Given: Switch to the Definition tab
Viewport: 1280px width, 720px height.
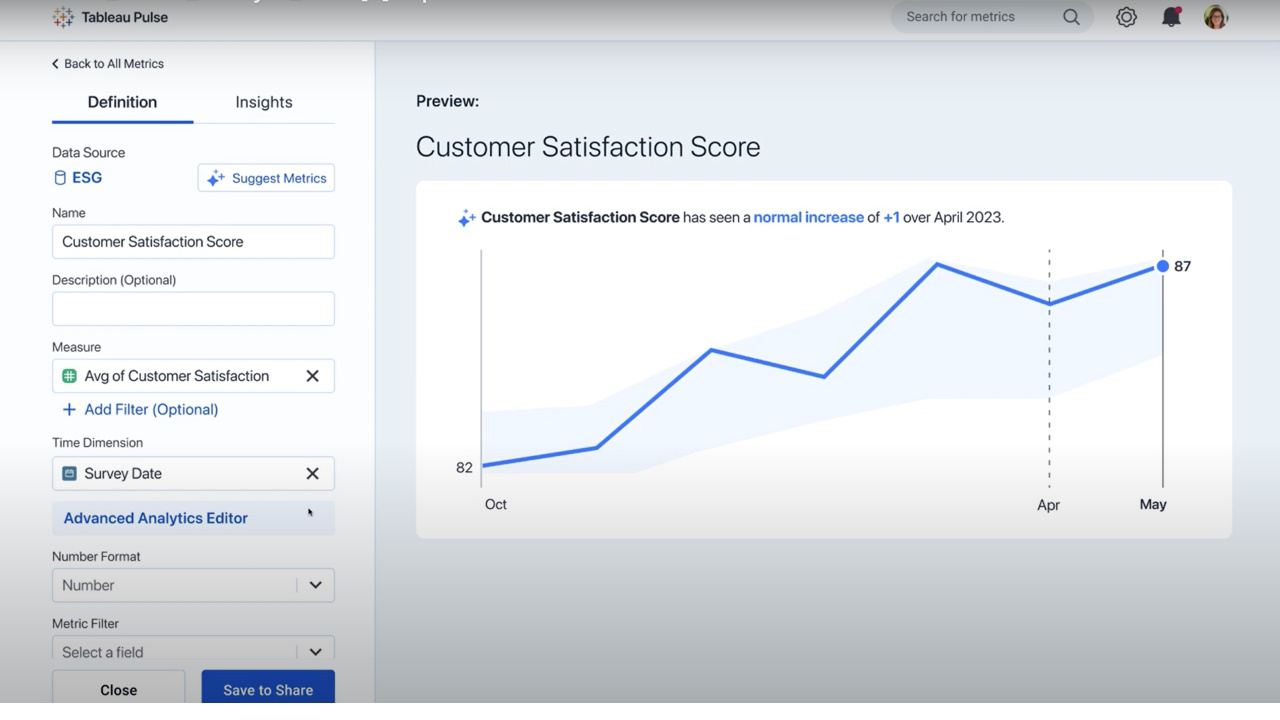Looking at the screenshot, I should click(122, 102).
